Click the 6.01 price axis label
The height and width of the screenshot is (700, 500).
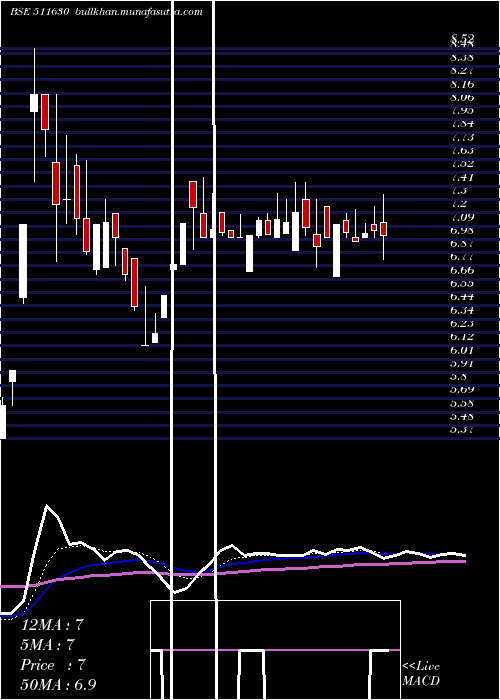(x=462, y=350)
